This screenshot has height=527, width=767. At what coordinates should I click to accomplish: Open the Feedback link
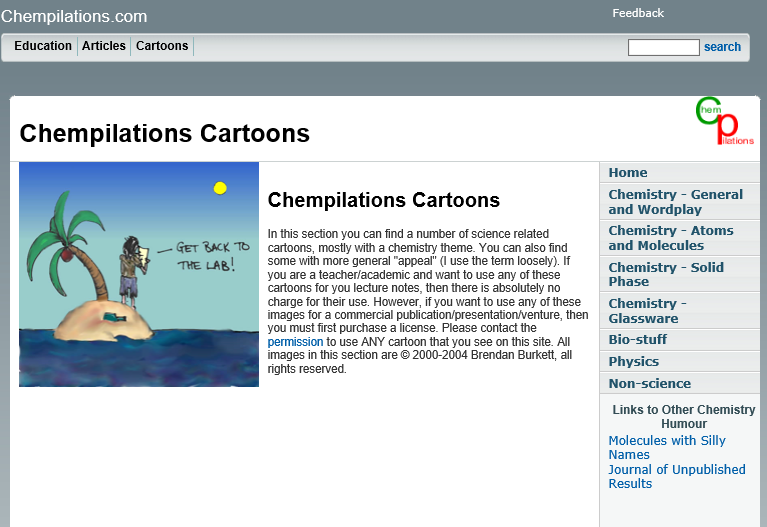pos(638,13)
